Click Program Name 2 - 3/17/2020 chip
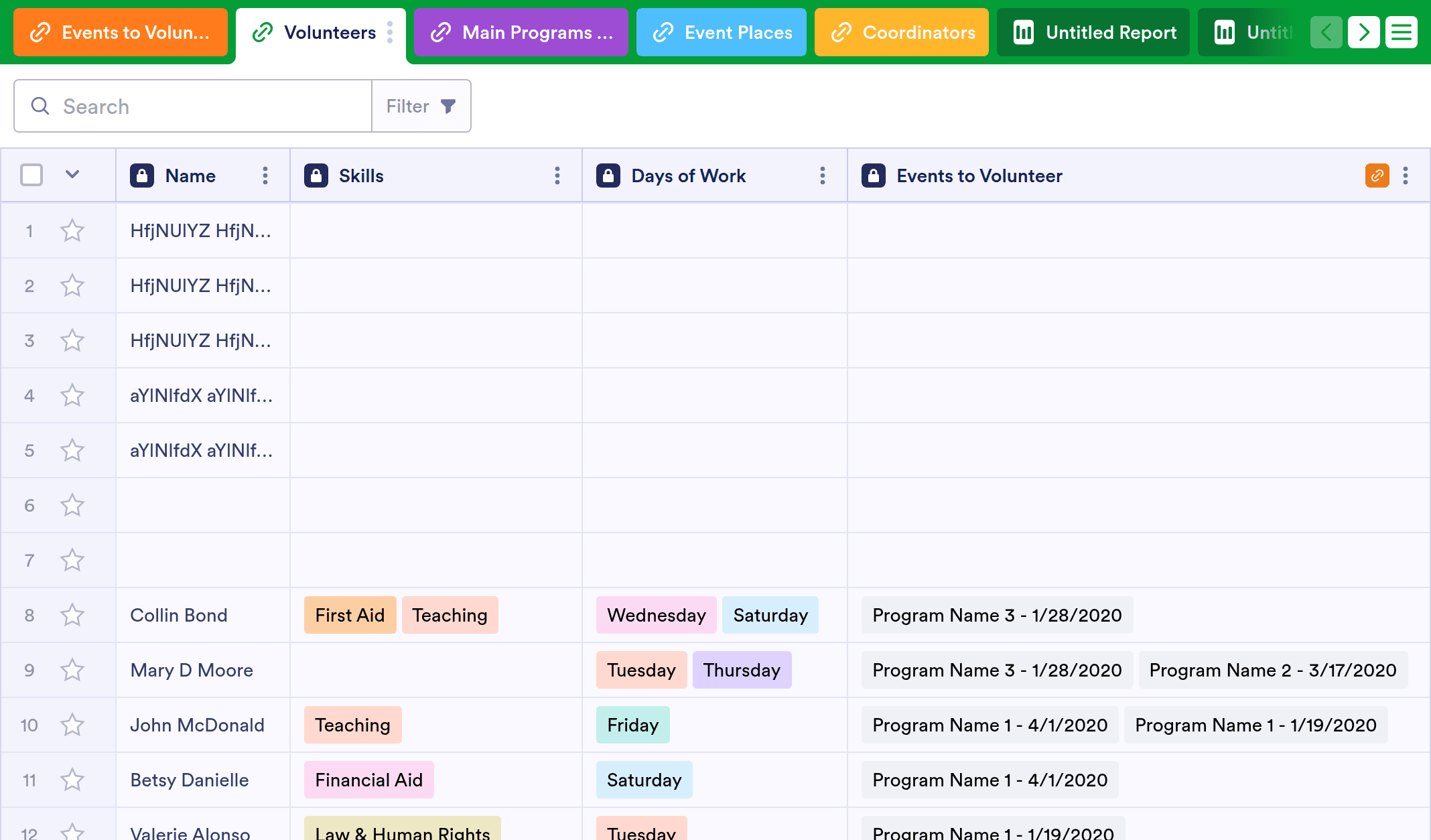Viewport: 1431px width, 840px height. pos(1273,670)
